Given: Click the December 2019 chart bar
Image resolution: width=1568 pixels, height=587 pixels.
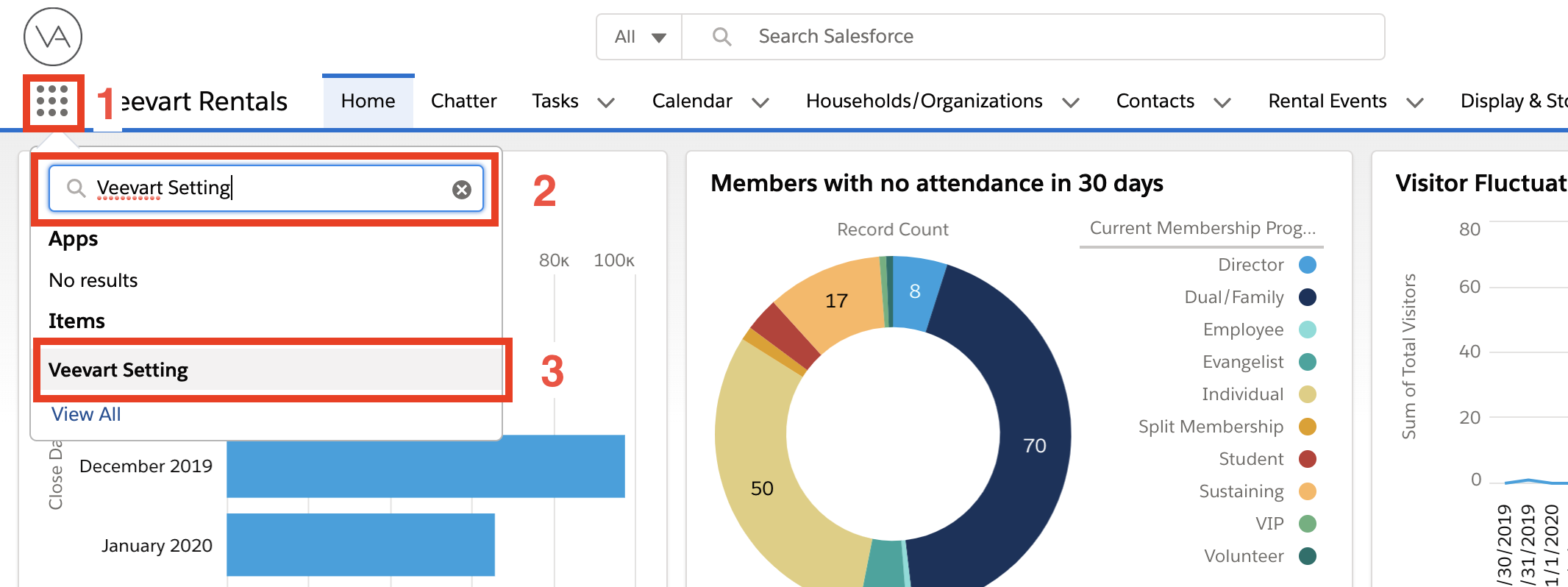Looking at the screenshot, I should point(425,466).
